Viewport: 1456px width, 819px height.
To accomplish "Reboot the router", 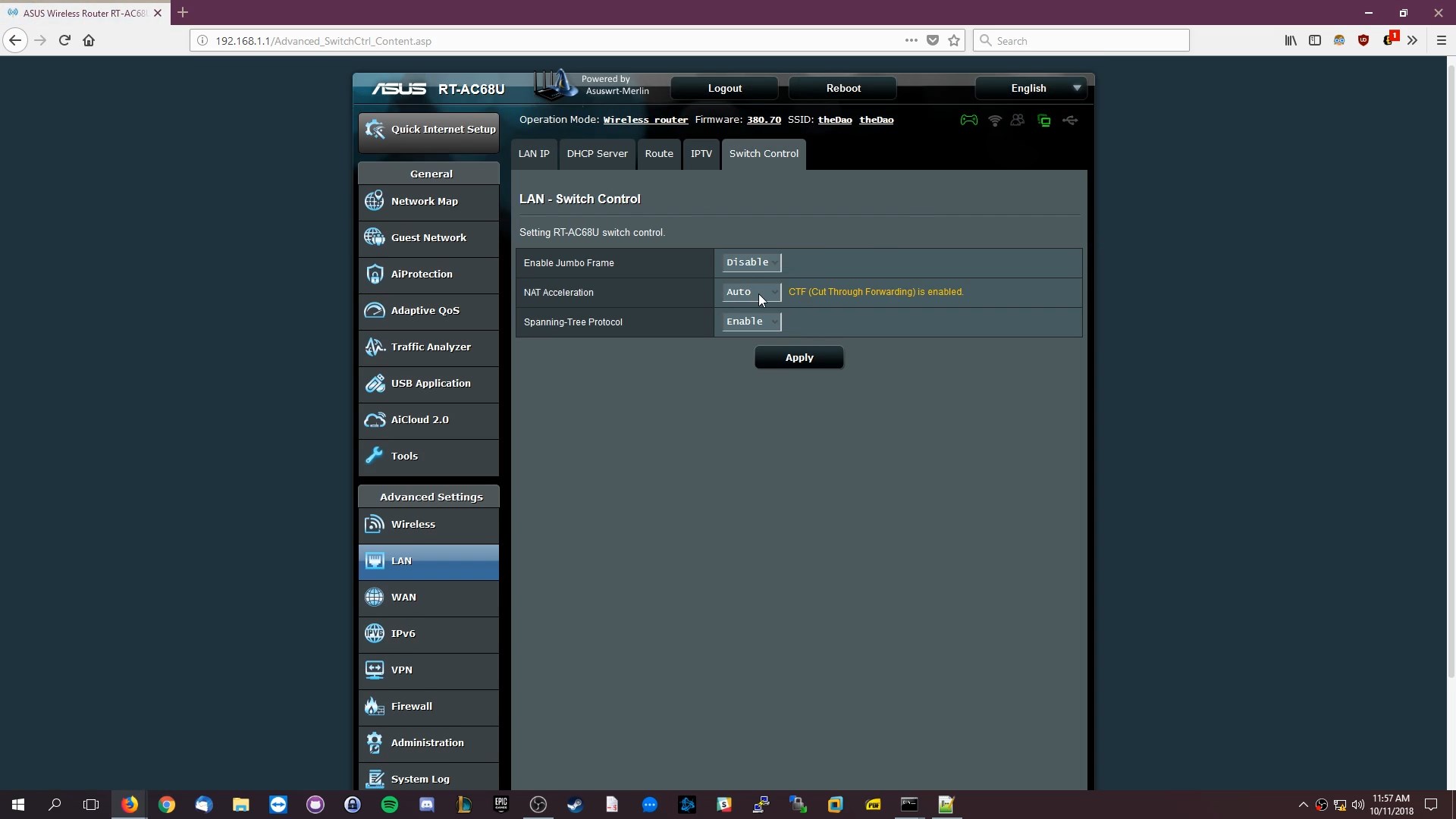I will 843,88.
